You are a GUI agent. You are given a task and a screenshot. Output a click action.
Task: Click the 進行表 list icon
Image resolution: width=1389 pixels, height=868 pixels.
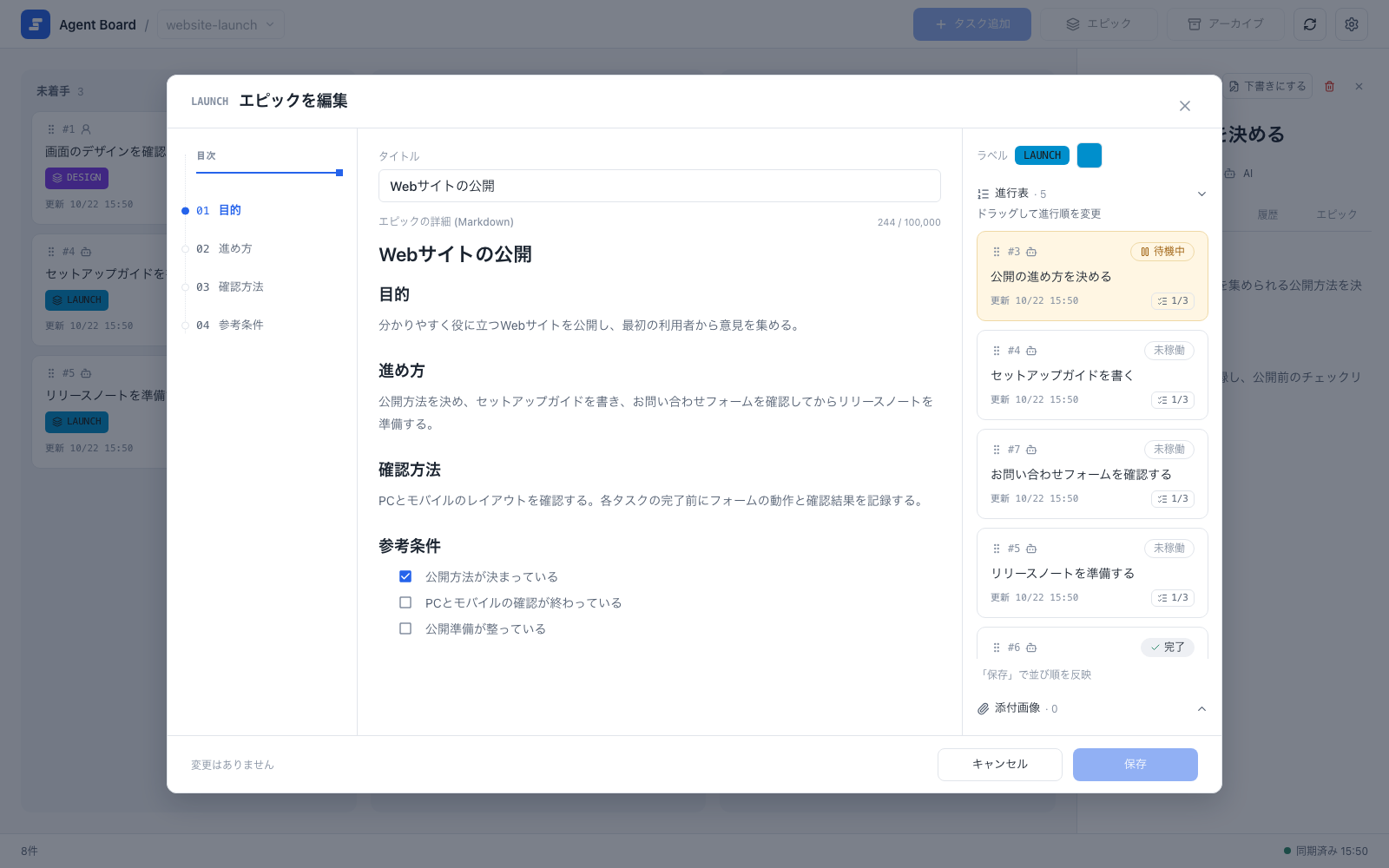pos(984,194)
